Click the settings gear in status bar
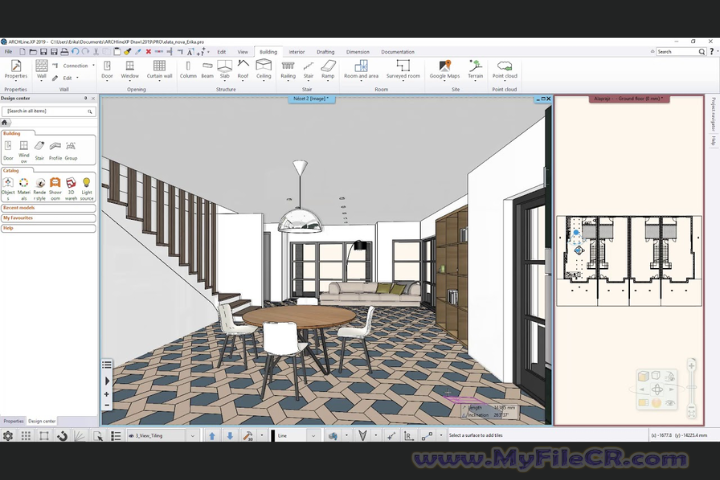Screen dimensions: 720x480 [x=8, y=435]
